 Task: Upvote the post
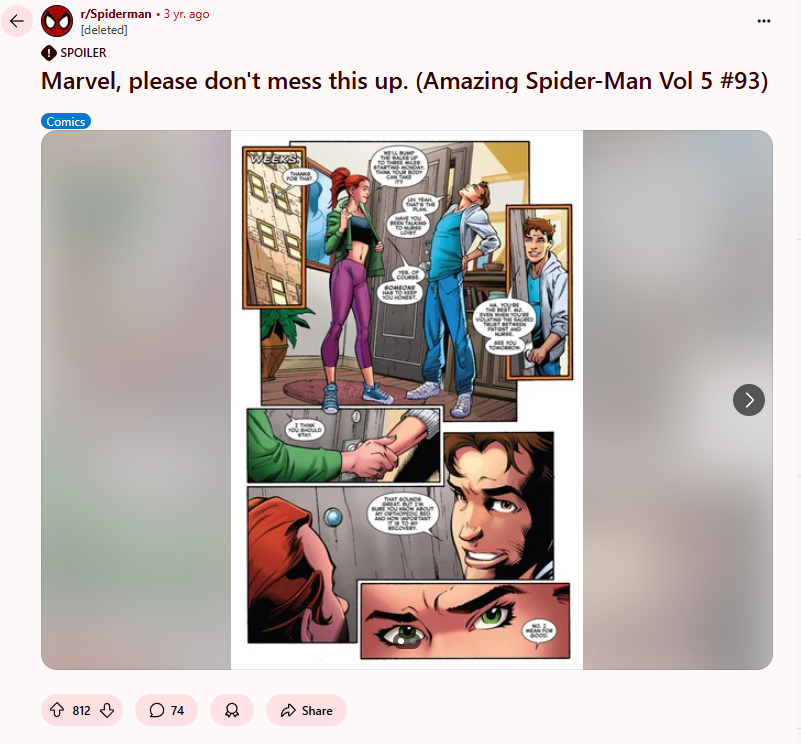coord(57,710)
